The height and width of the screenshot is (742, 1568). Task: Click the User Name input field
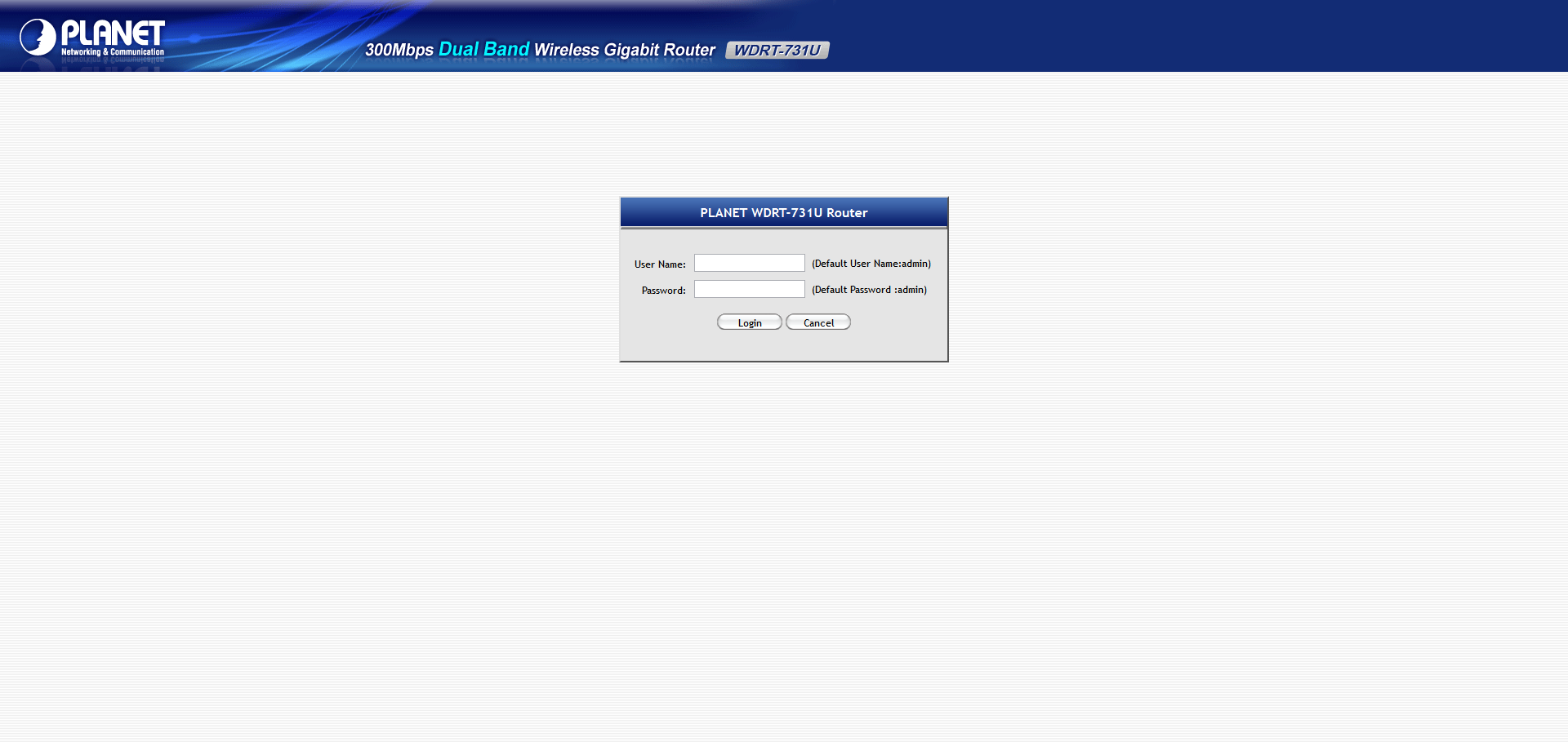(x=749, y=263)
